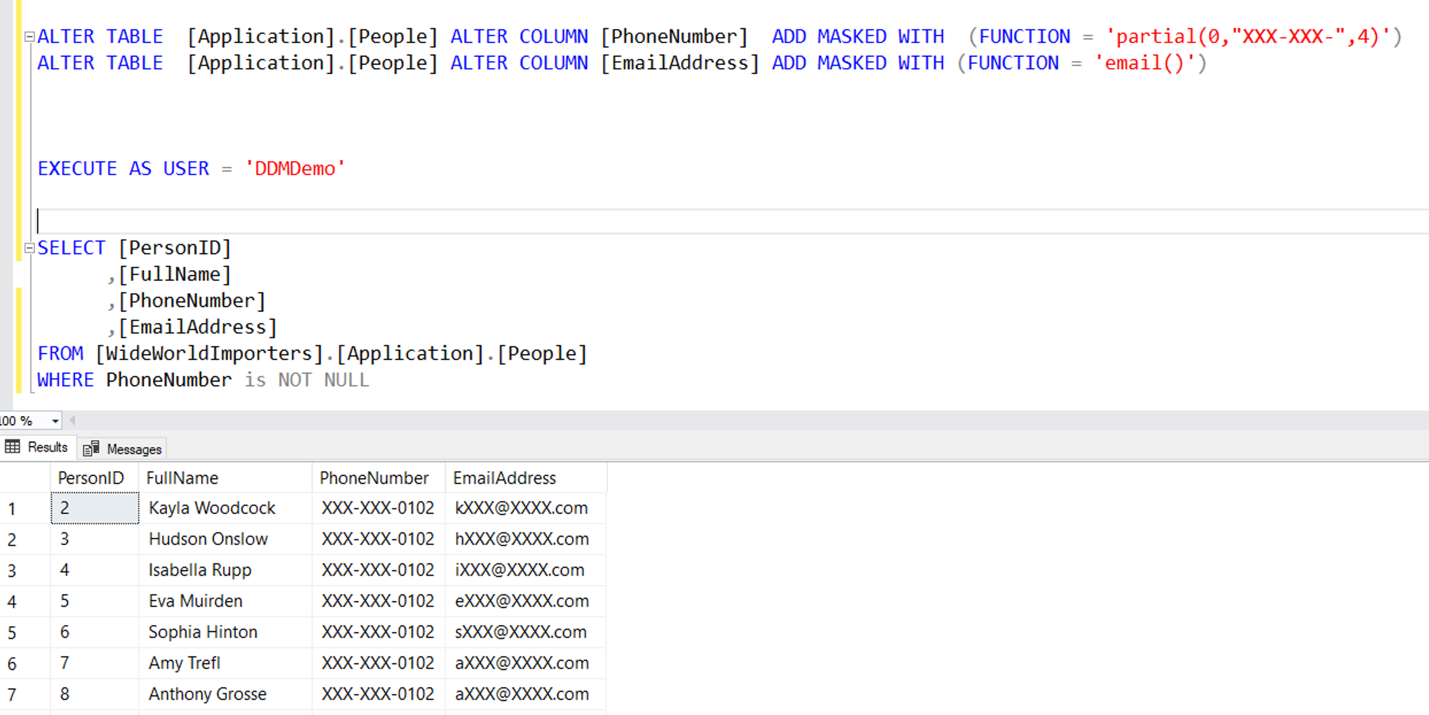The image size is (1429, 715).
Task: Click Sophia Hinton's masked phone number cell
Action: click(x=377, y=631)
